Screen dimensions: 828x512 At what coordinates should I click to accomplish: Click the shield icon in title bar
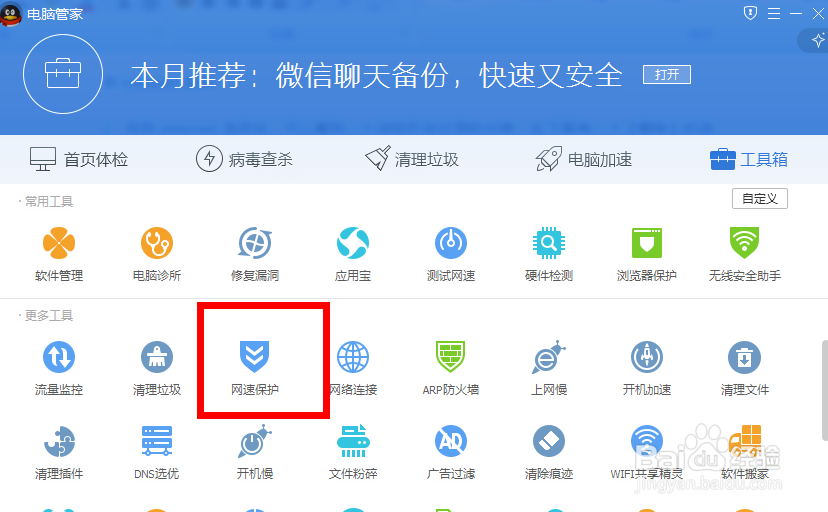click(x=750, y=13)
